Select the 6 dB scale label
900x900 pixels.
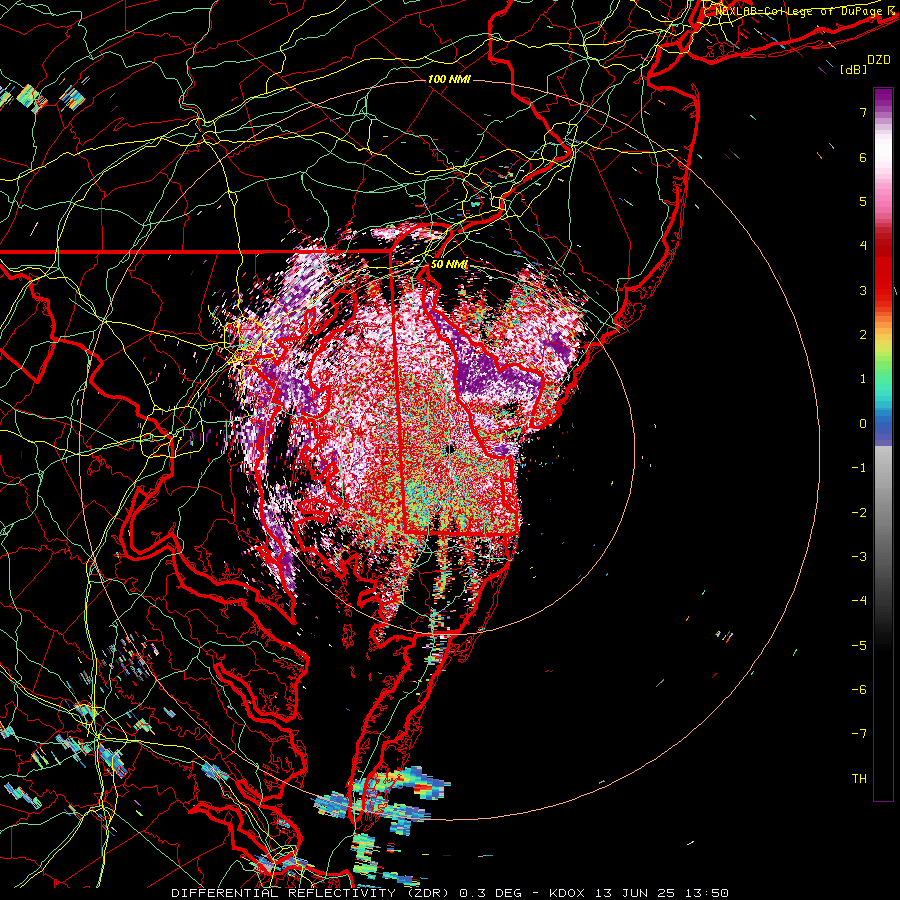[x=863, y=157]
